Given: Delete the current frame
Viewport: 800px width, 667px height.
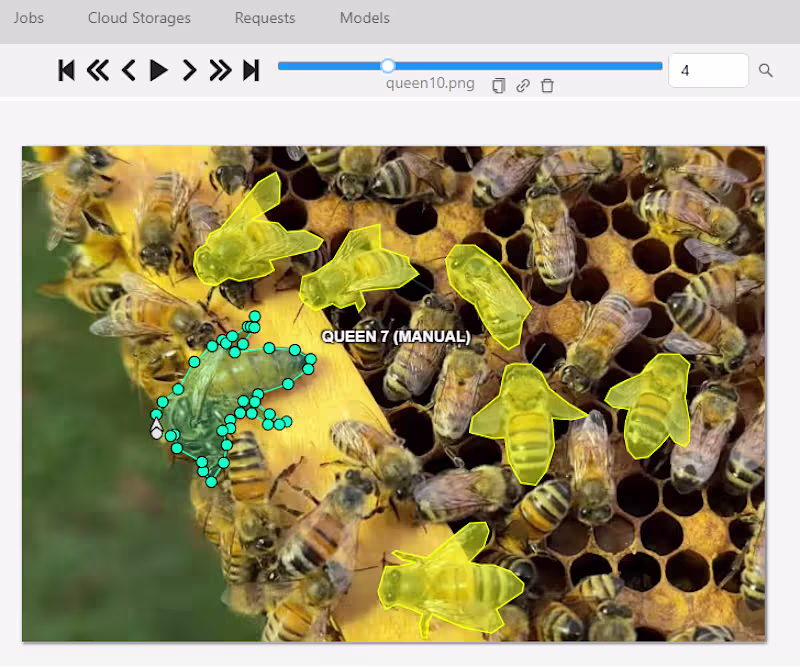Looking at the screenshot, I should pyautogui.click(x=547, y=86).
